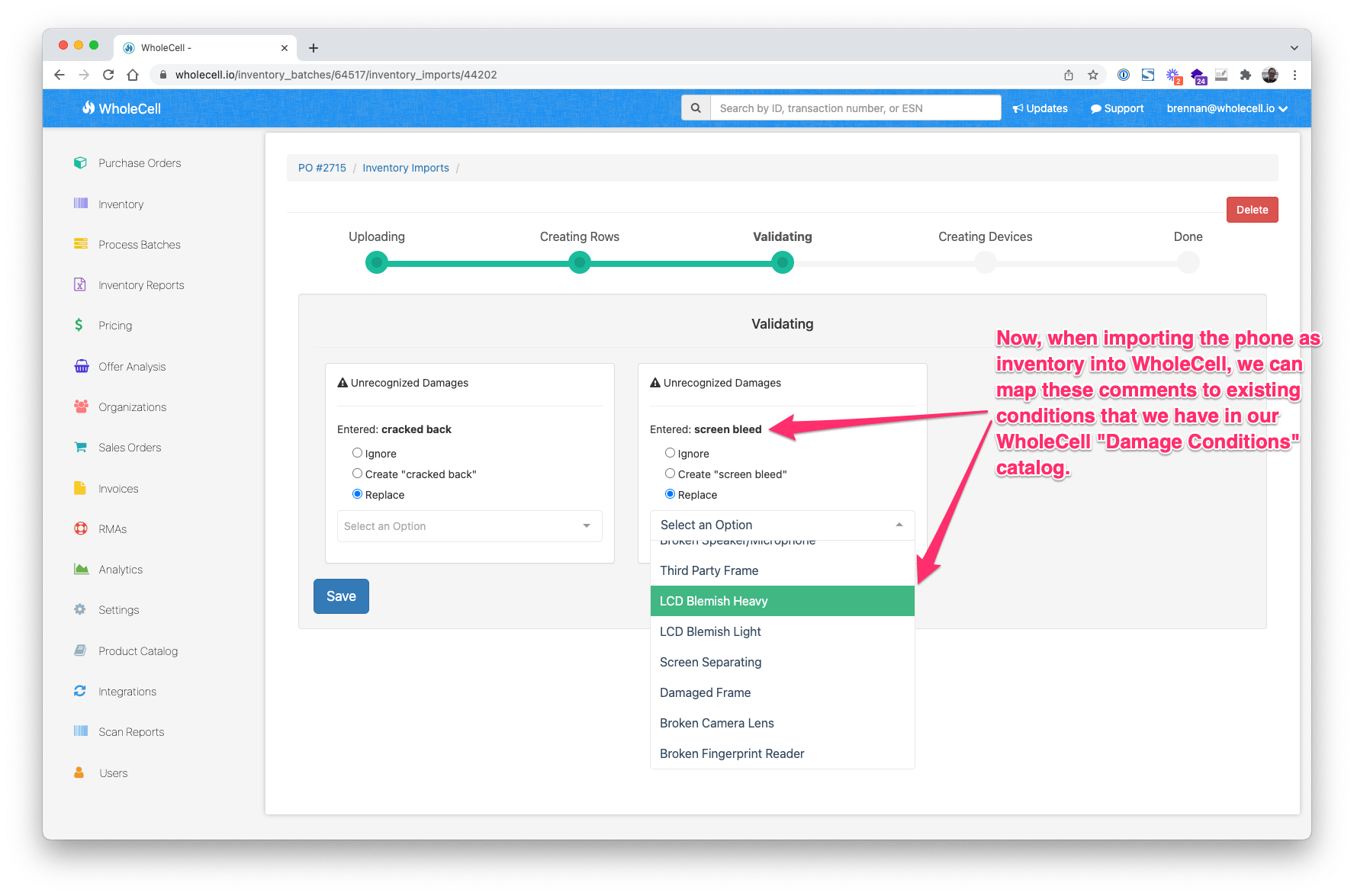The width and height of the screenshot is (1354, 896).
Task: Open Inventory Imports breadcrumb link
Action: [x=406, y=168]
